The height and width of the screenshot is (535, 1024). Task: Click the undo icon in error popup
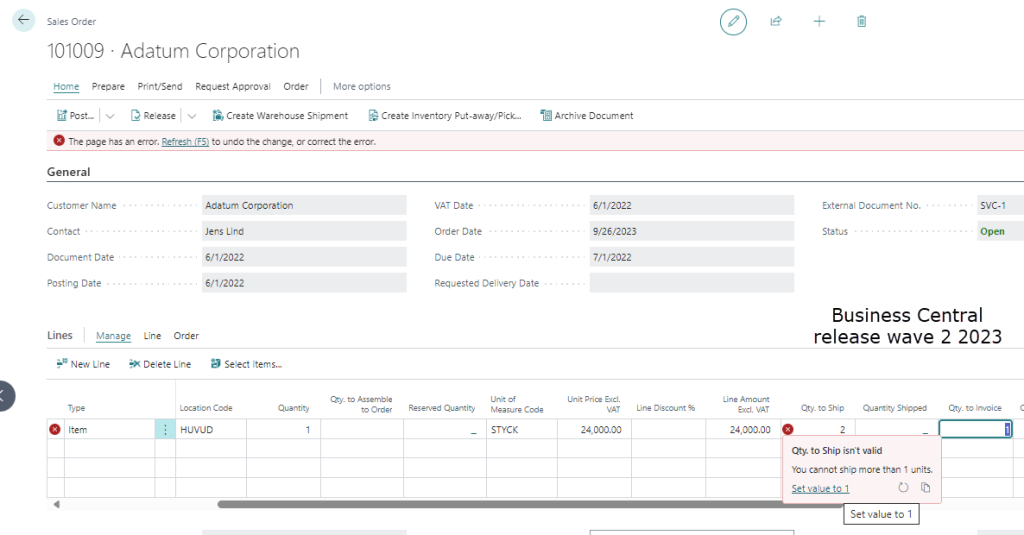(x=903, y=487)
